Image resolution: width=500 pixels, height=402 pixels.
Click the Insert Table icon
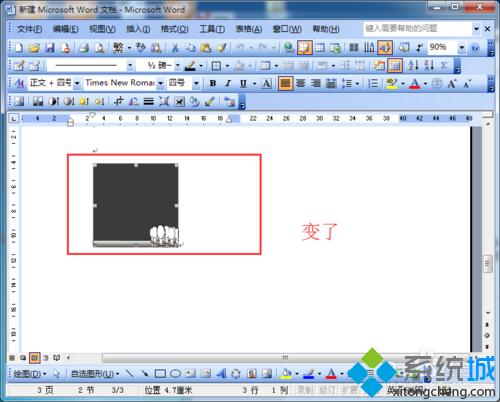click(320, 48)
